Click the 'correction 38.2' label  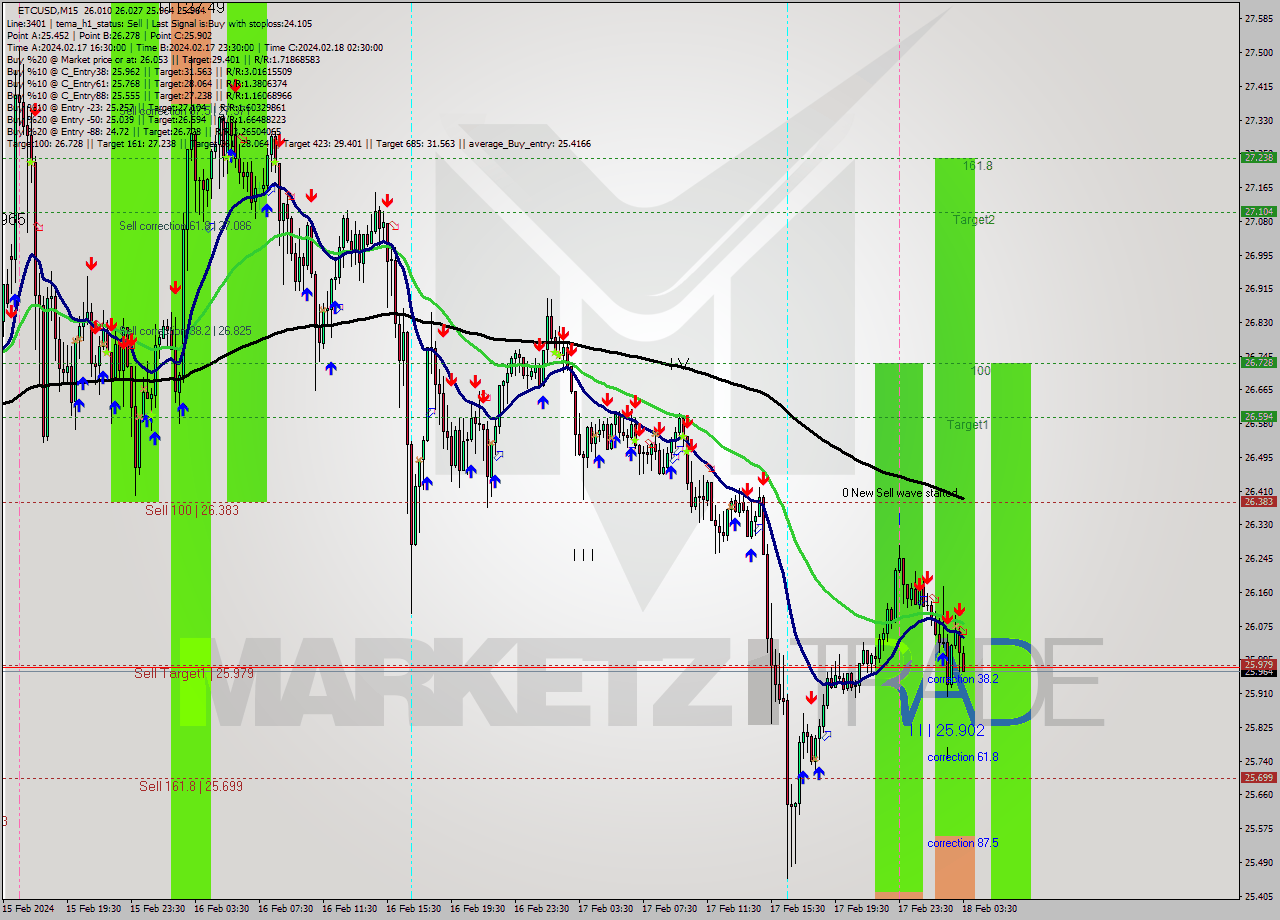pyautogui.click(x=963, y=679)
